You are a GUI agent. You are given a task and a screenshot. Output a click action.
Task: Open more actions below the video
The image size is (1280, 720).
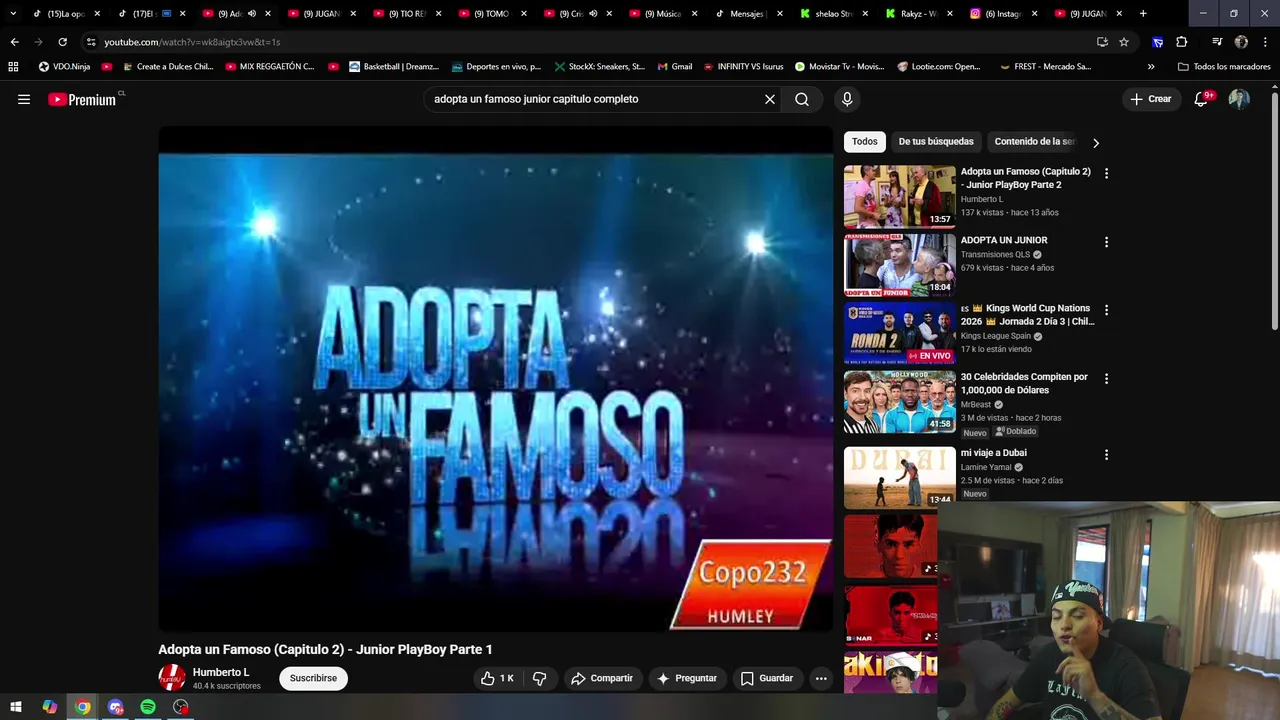(821, 678)
